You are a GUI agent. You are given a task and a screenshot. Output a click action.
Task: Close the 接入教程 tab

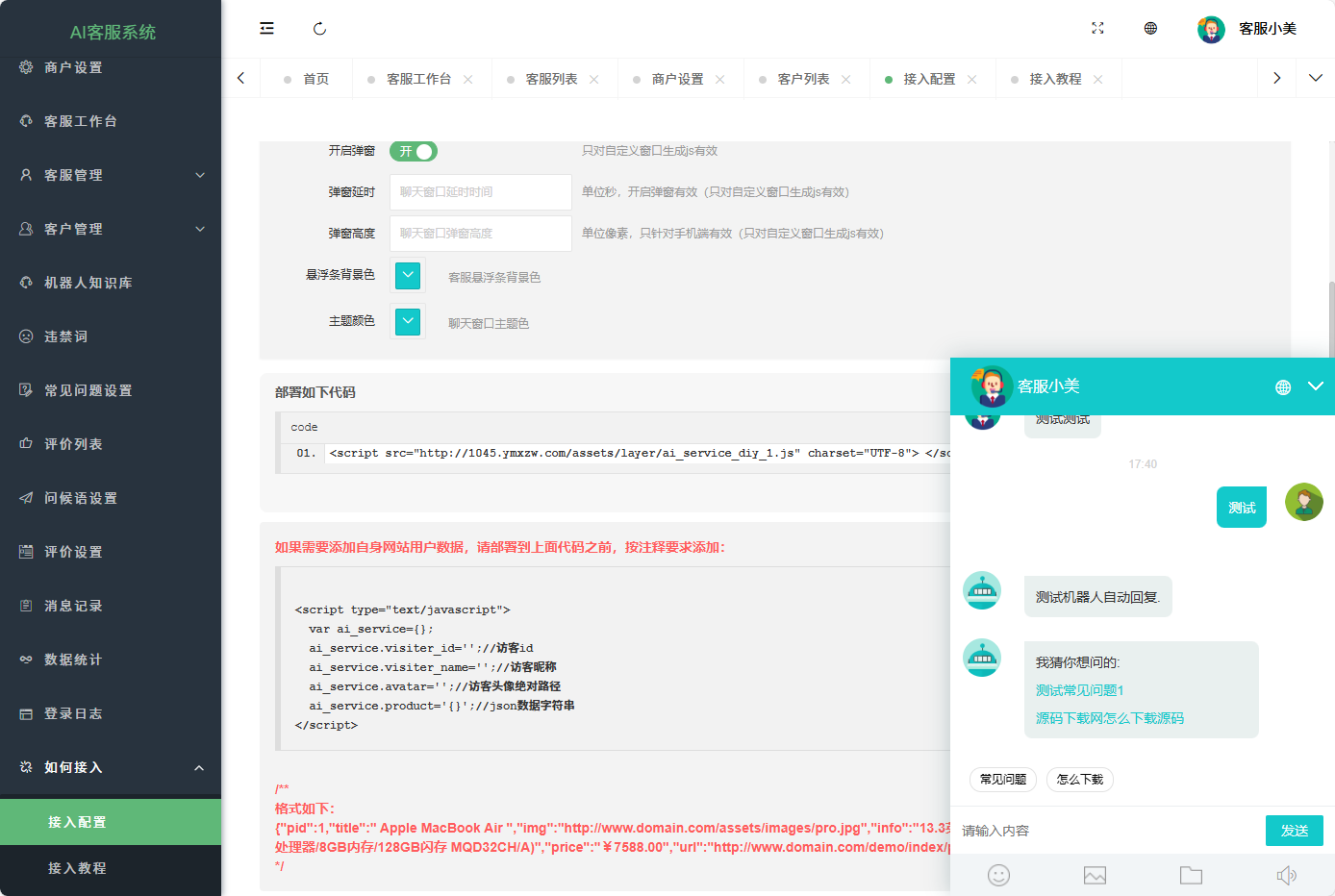click(x=1098, y=79)
